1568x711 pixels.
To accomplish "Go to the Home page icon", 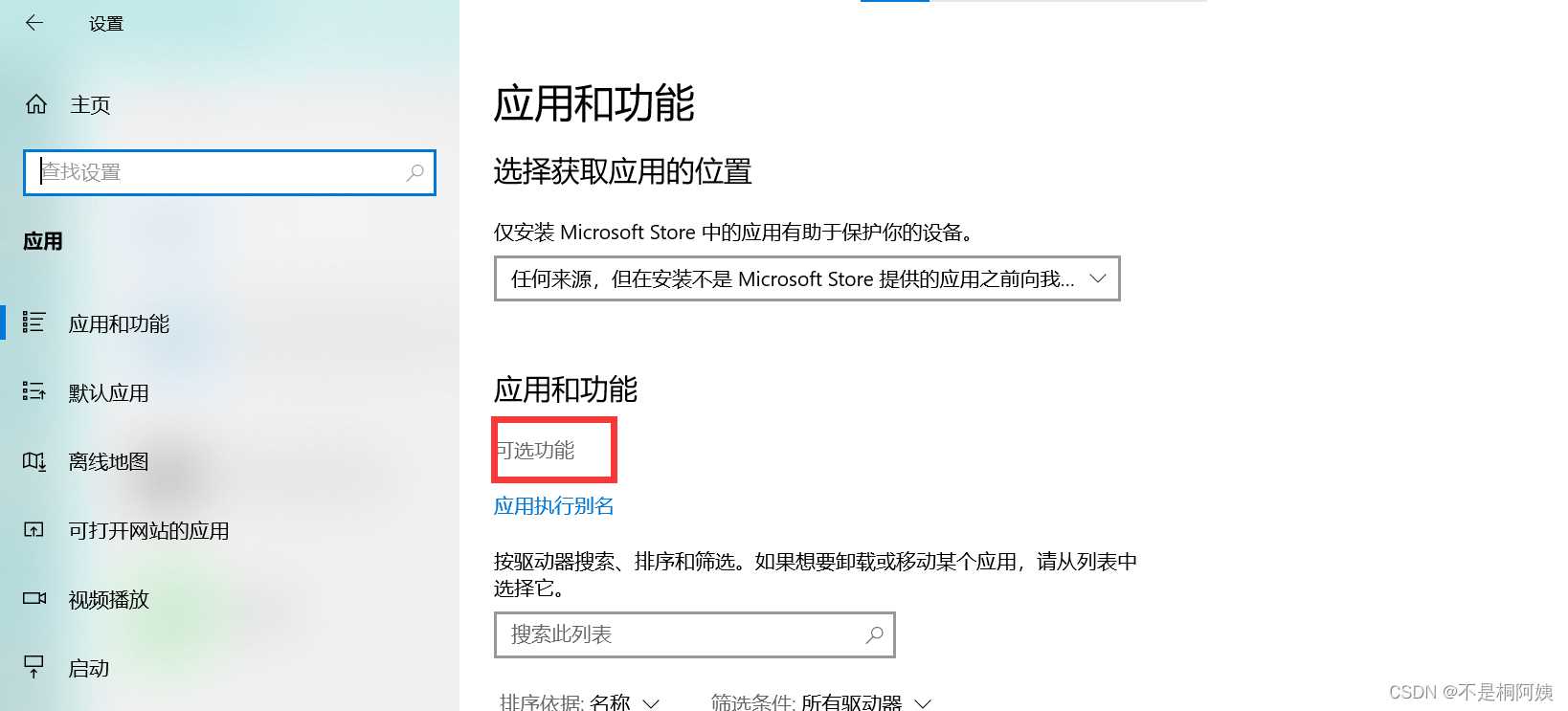I will [36, 104].
